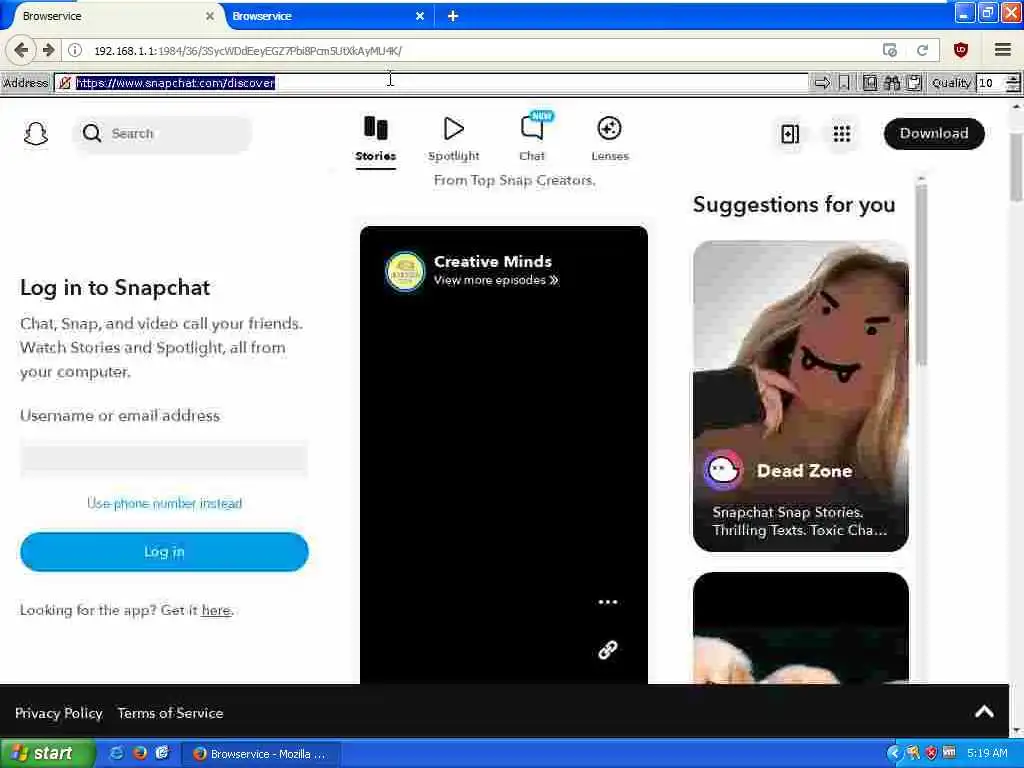This screenshot has height=768, width=1024.
Task: Click 'Use phone number instead' link
Action: pyautogui.click(x=165, y=504)
